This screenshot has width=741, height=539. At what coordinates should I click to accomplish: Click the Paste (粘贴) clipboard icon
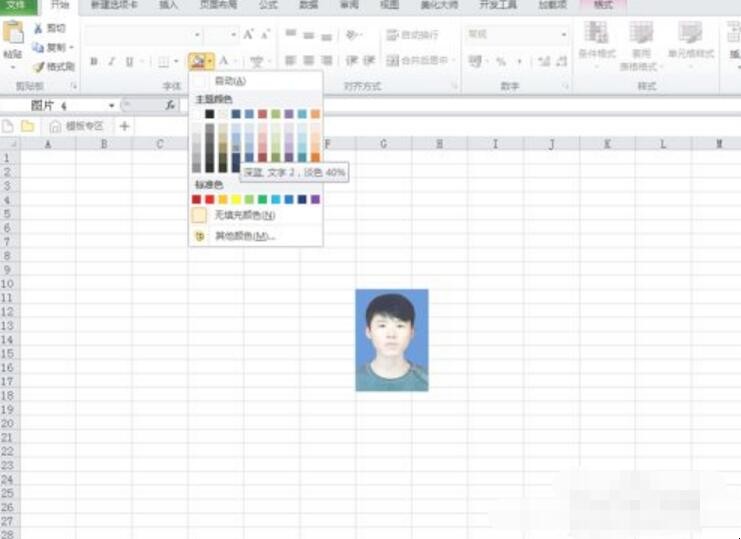click(13, 32)
